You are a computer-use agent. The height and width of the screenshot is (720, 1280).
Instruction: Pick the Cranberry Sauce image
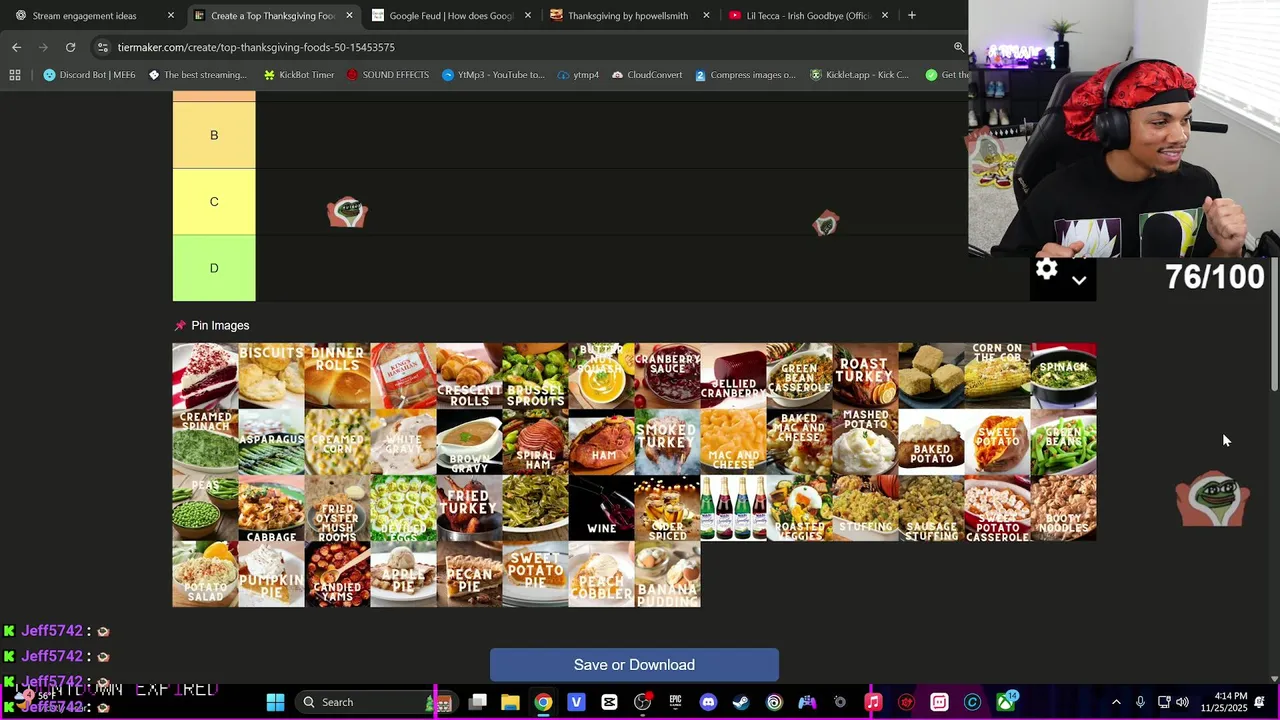point(667,376)
